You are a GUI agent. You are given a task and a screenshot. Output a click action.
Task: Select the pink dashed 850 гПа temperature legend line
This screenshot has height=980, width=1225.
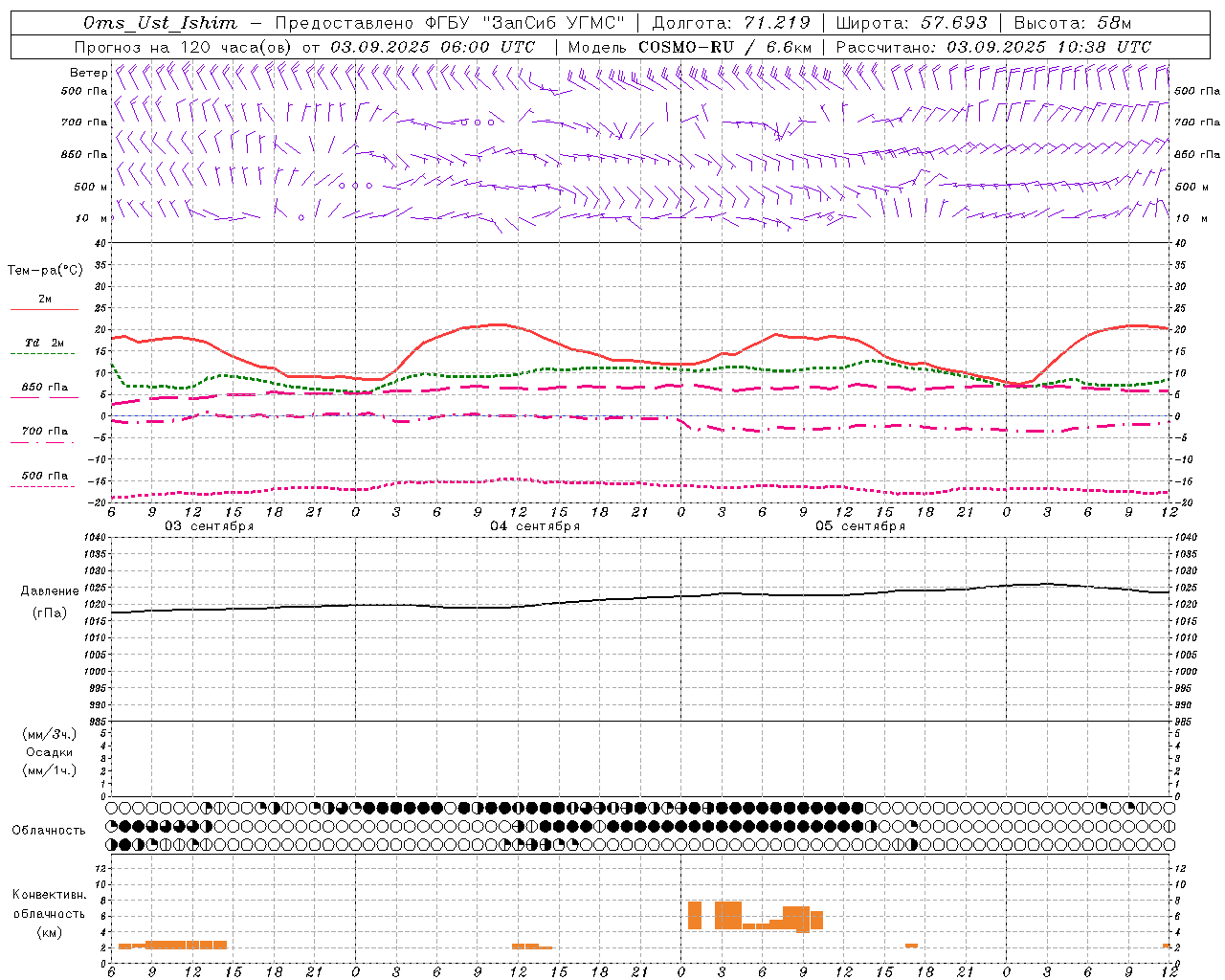pyautogui.click(x=44, y=397)
